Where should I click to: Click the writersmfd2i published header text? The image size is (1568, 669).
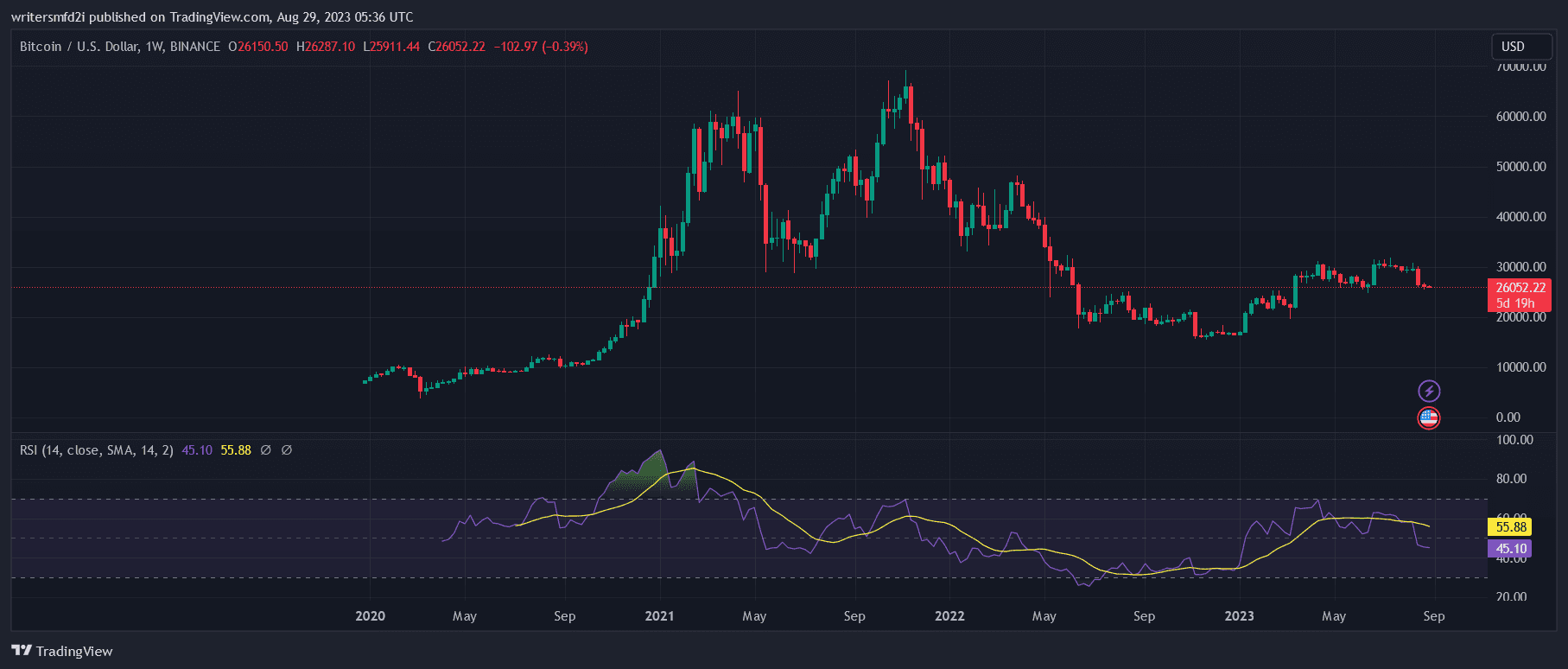212,17
